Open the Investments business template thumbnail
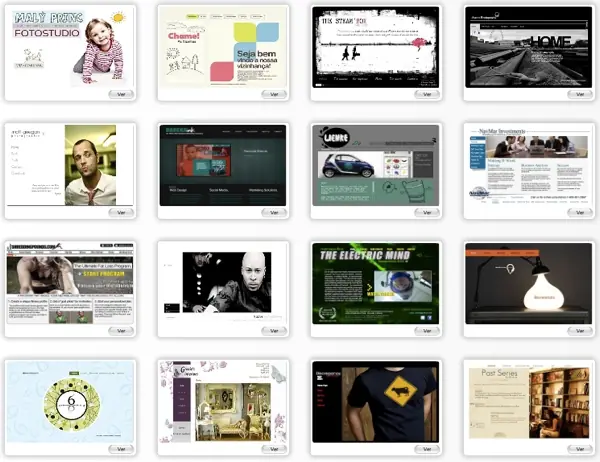 (528, 165)
